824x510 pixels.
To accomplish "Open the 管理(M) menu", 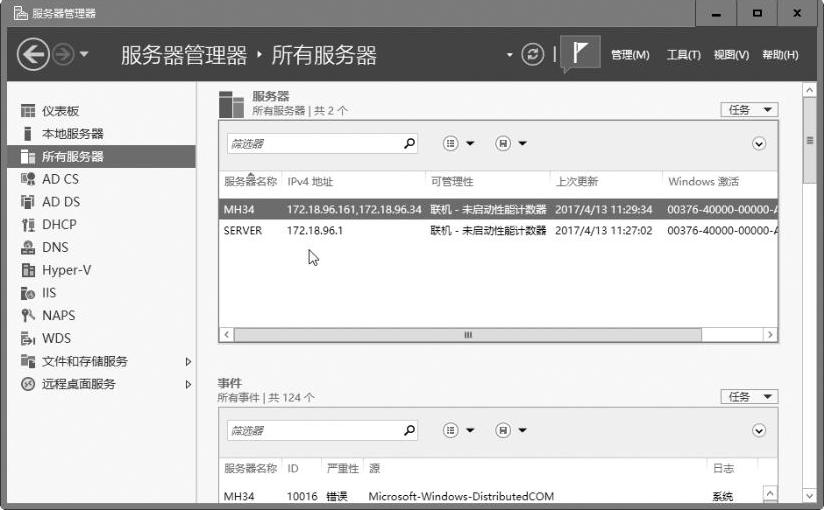I will 630,55.
